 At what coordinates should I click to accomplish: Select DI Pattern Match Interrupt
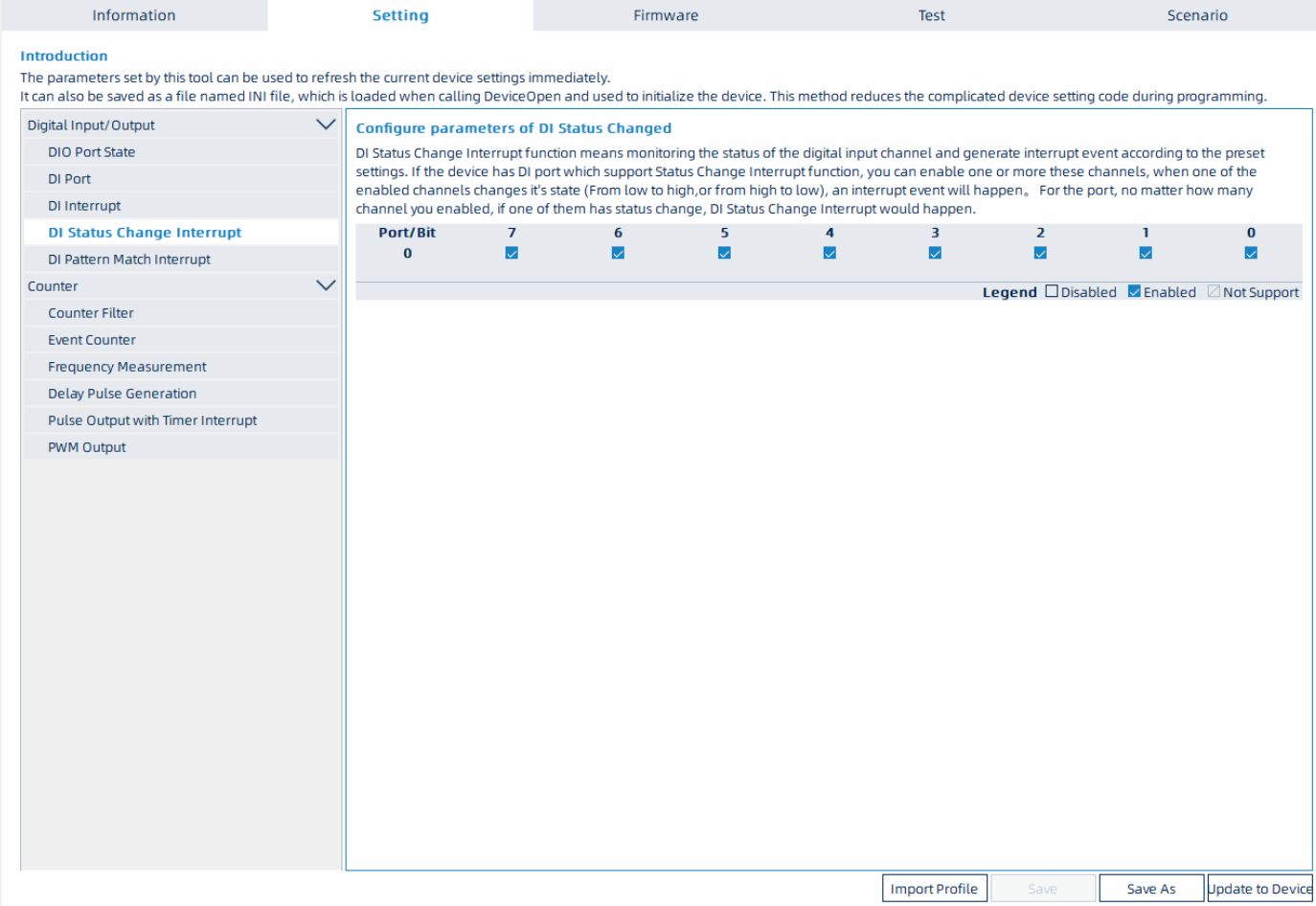[x=129, y=260]
